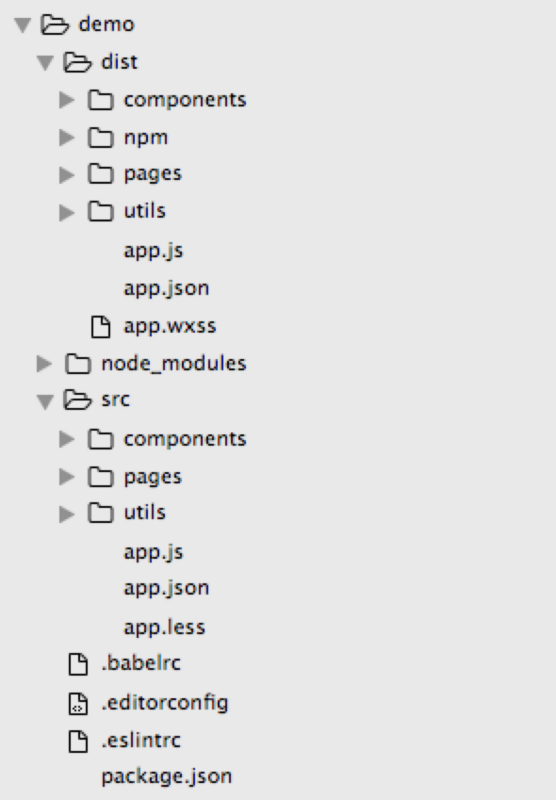This screenshot has width=556, height=800.
Task: Click the demo root folder icon
Action: [55, 24]
